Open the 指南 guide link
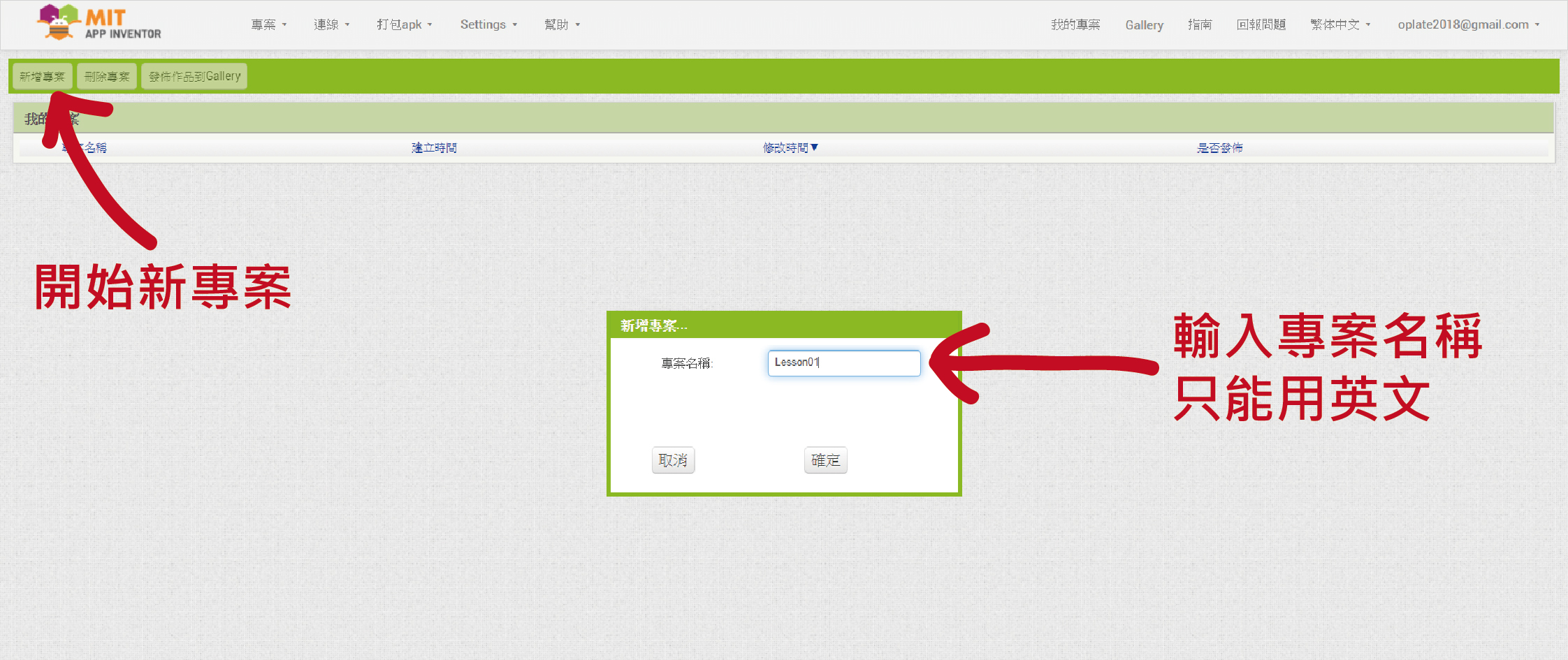This screenshot has height=660, width=1568. (x=1199, y=24)
